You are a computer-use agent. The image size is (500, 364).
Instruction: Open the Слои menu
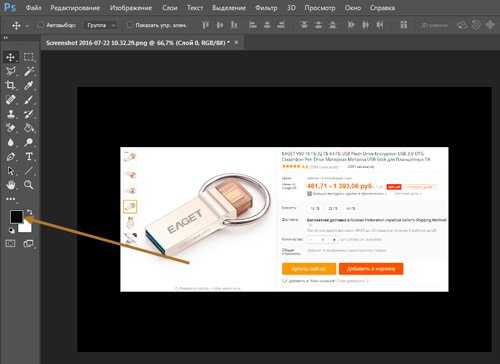(170, 8)
